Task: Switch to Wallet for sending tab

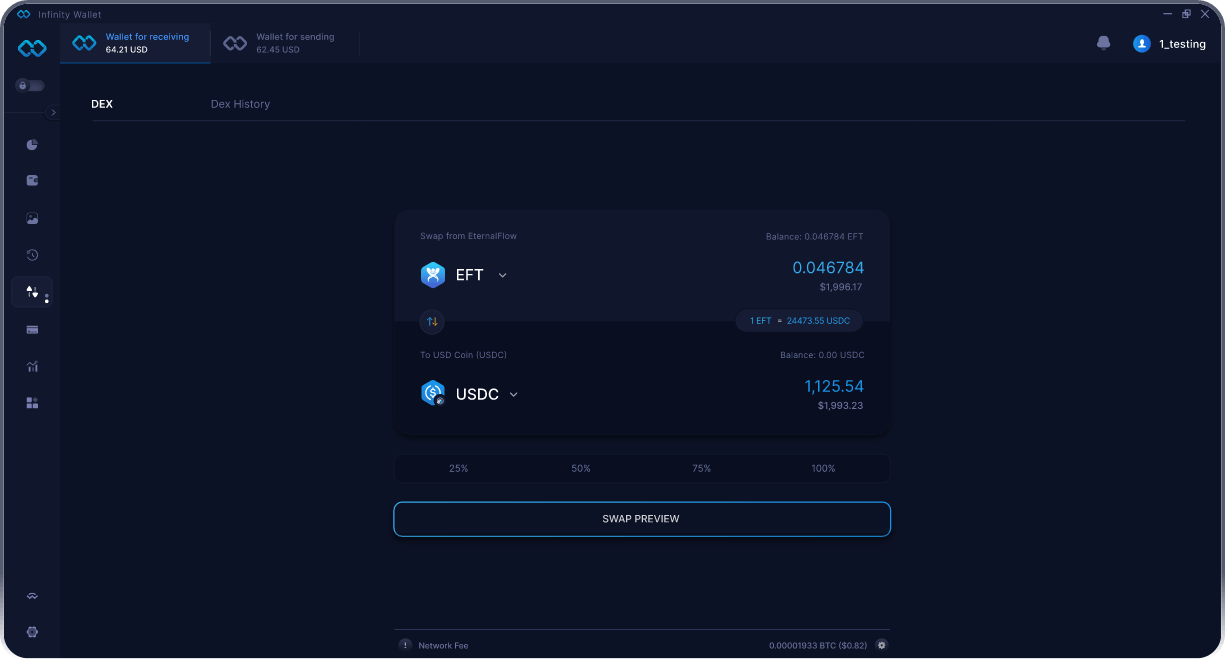Action: click(285, 43)
